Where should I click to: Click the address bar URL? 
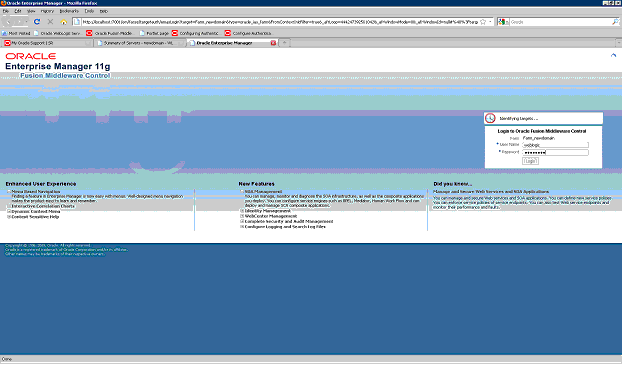280,22
